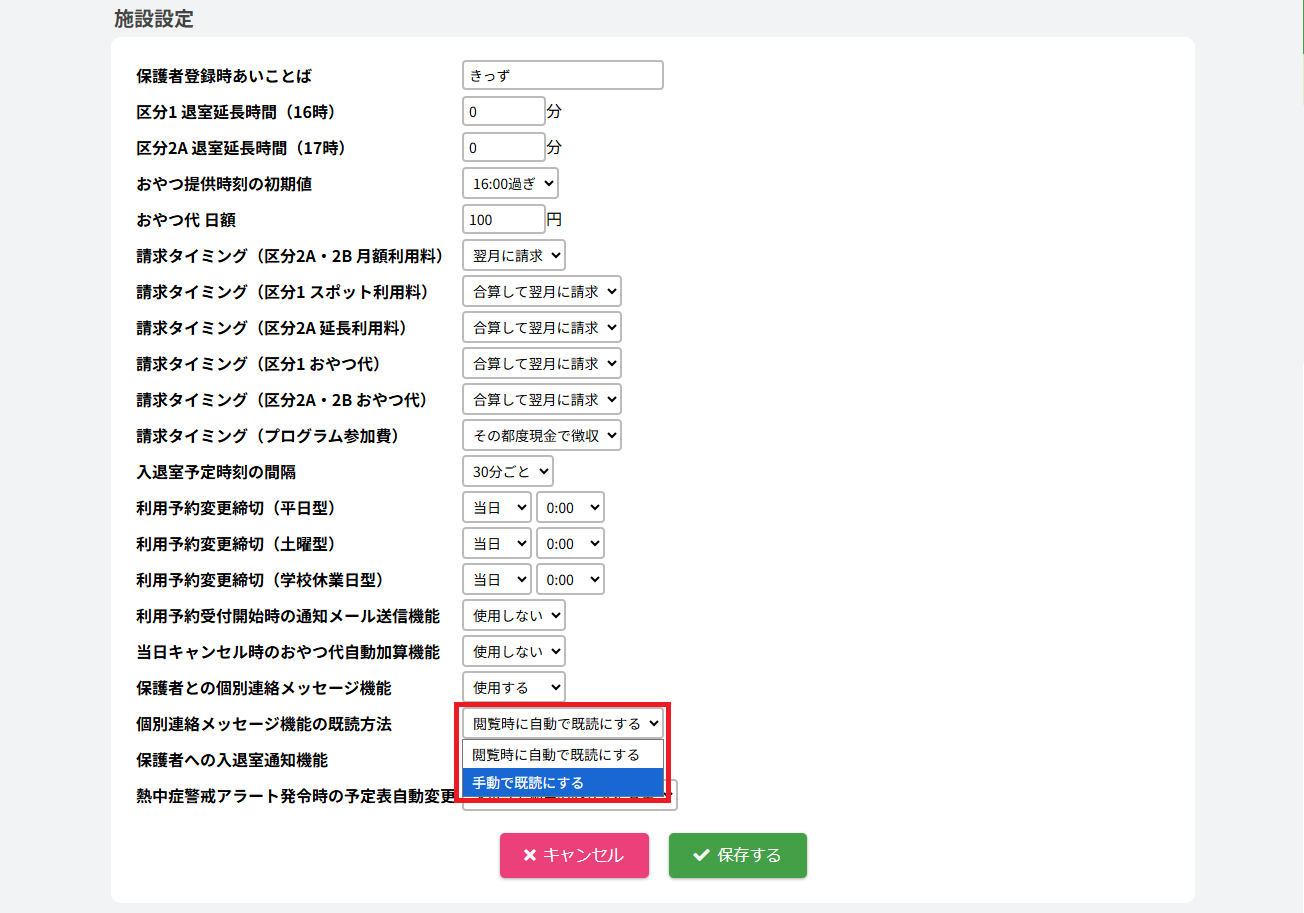Click the キャンセル cancel button
This screenshot has height=913, width=1304.
(574, 855)
